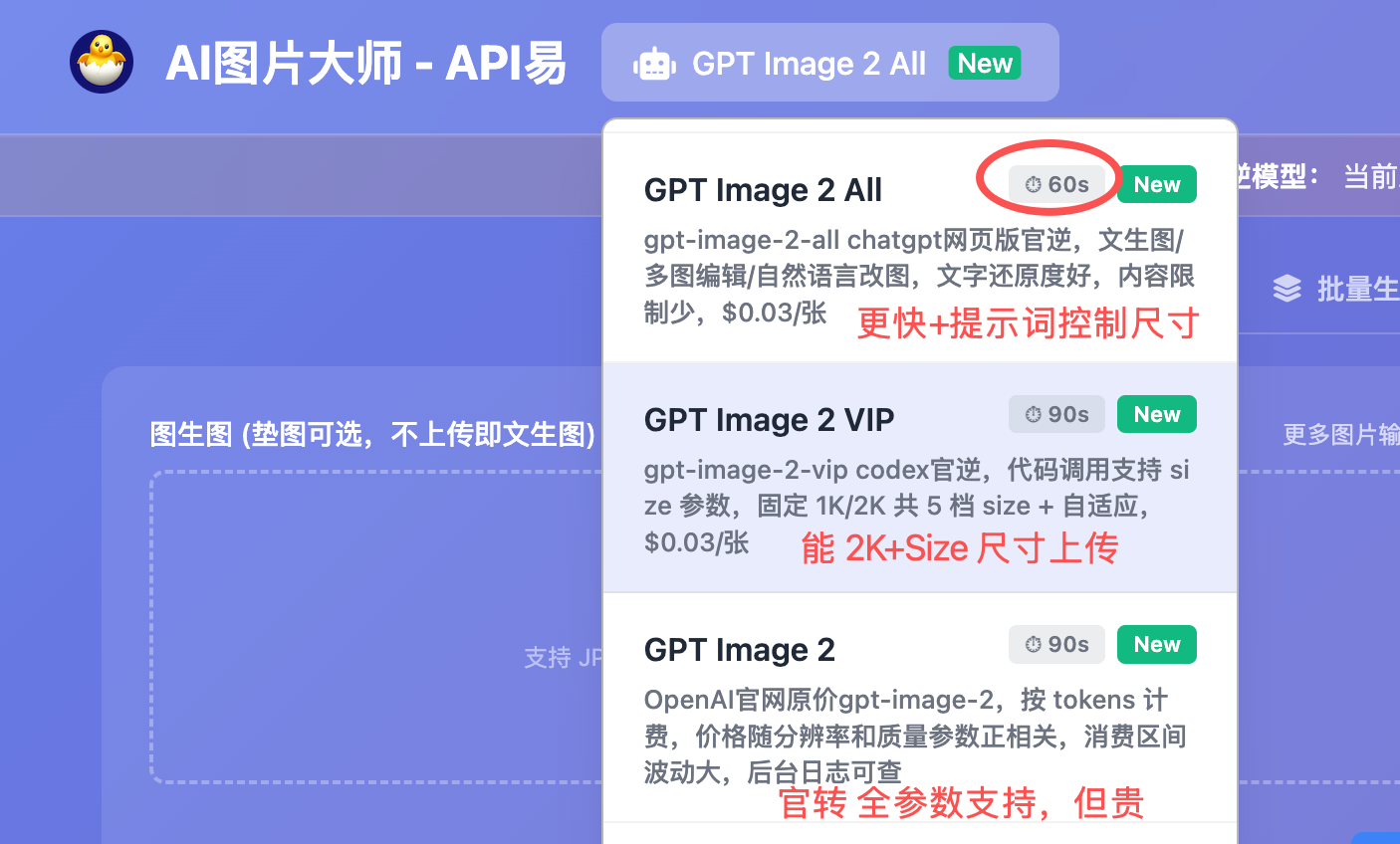The width and height of the screenshot is (1400, 844).
Task: Click the gpt-image-2-vip codex description text
Action: [x=917, y=506]
